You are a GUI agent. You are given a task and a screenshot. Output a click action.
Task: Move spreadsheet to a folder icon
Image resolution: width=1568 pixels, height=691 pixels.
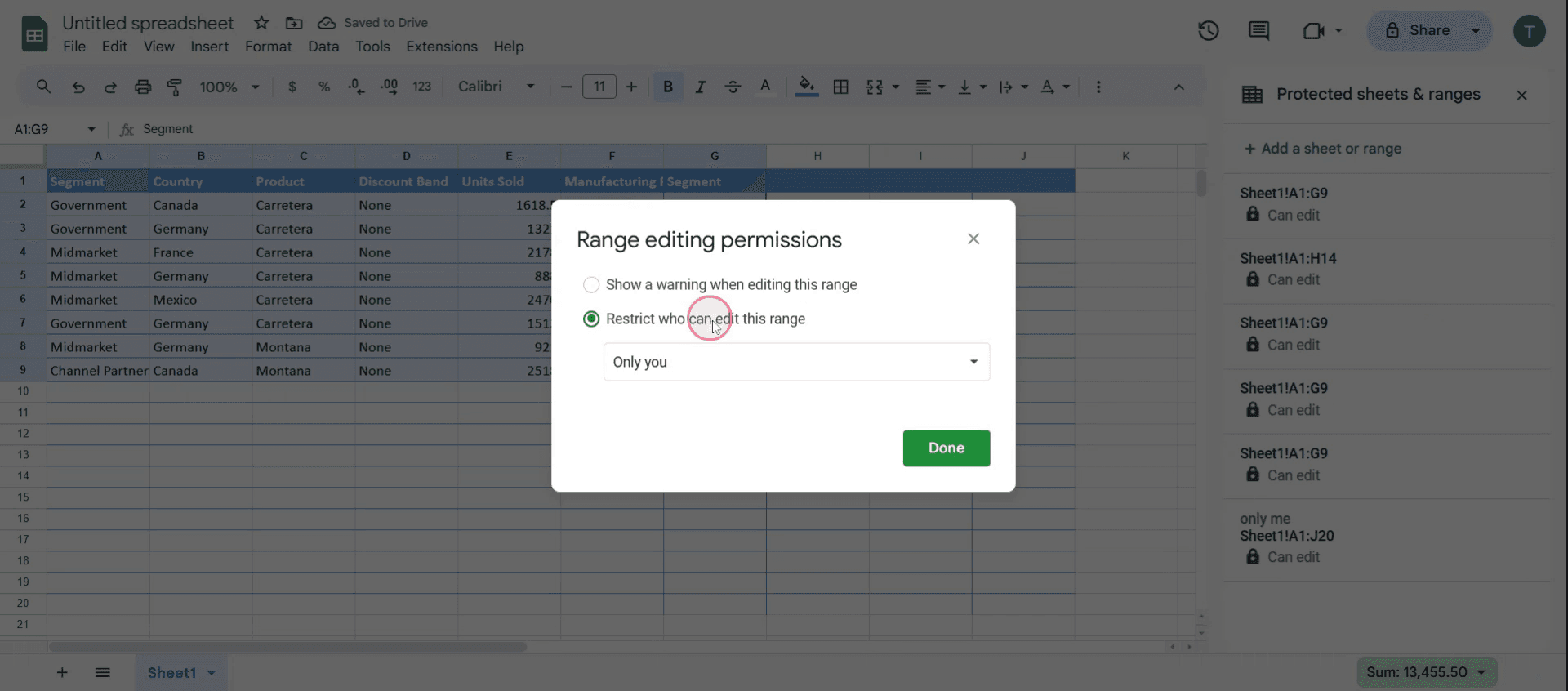tap(294, 23)
